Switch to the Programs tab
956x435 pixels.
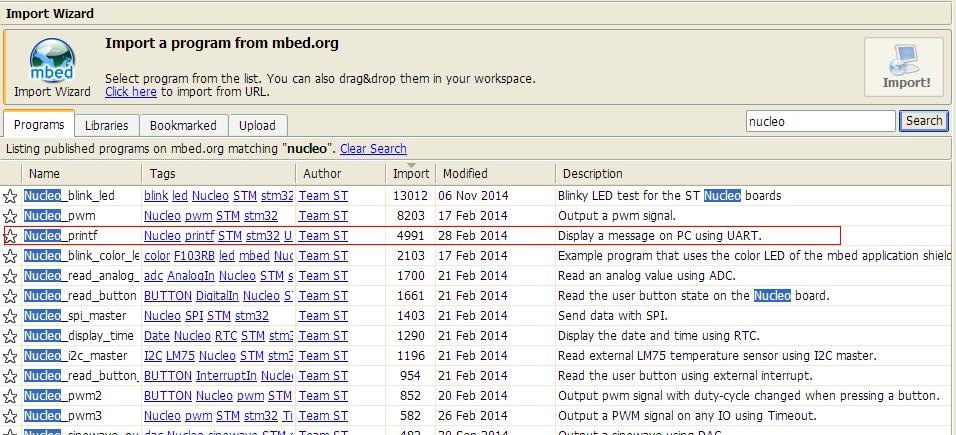pos(39,124)
